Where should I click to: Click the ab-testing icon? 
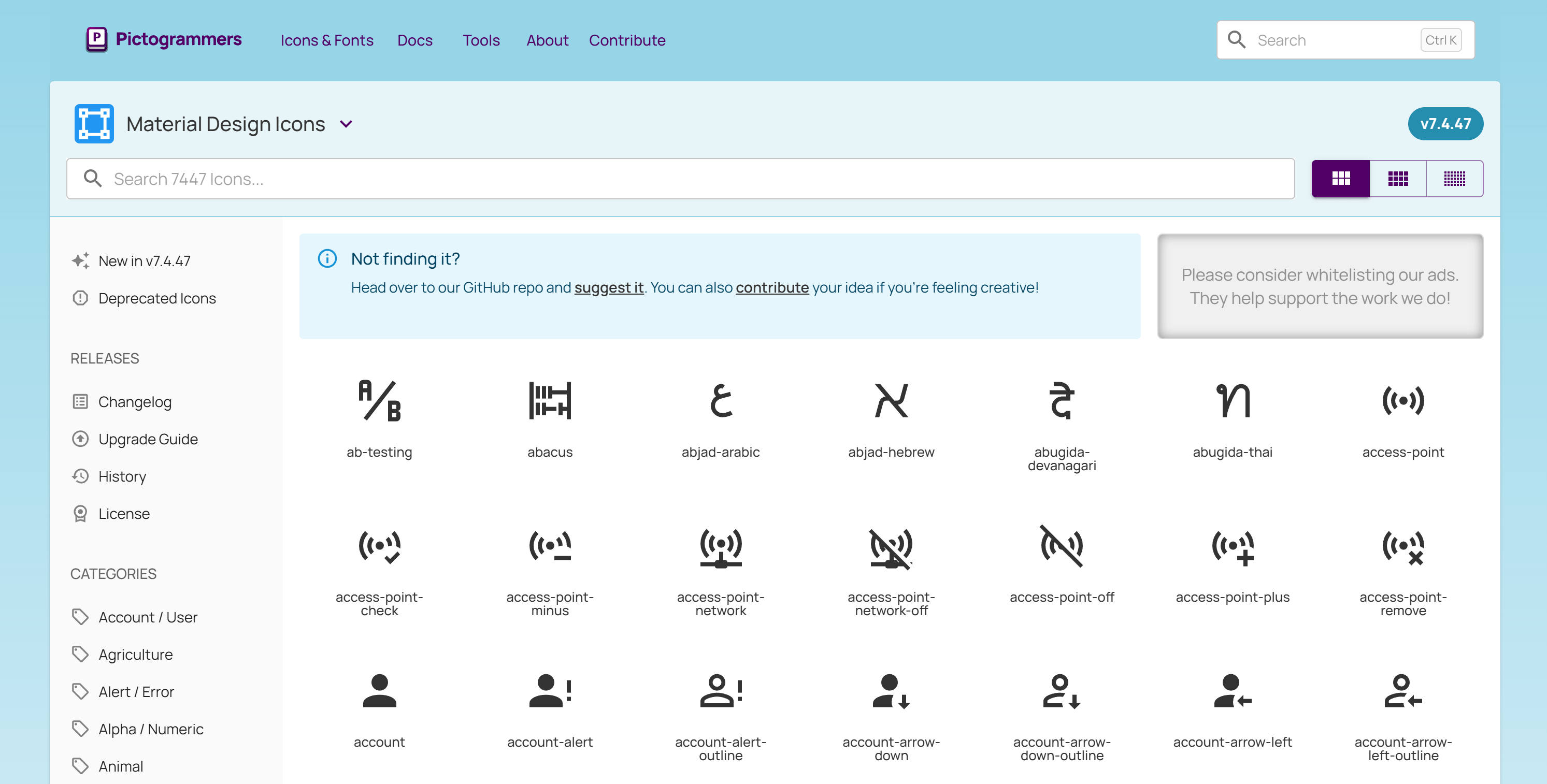[x=379, y=400]
